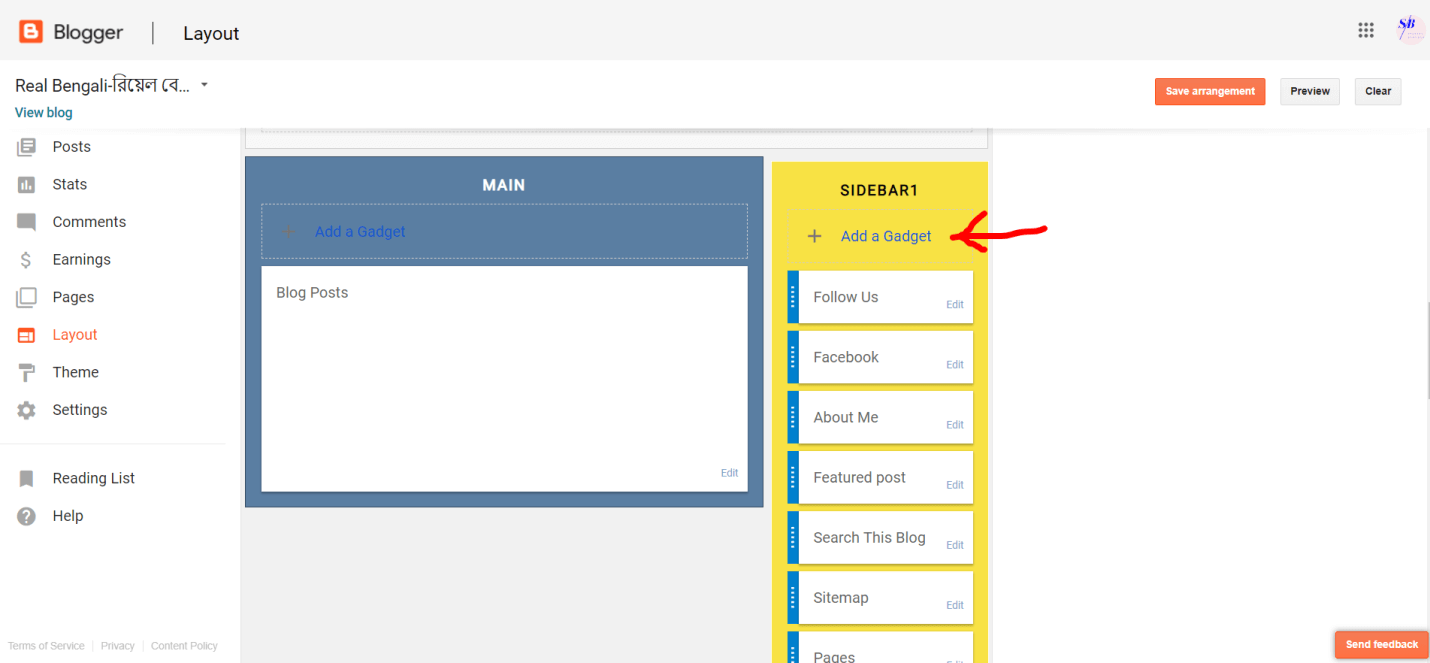Image resolution: width=1430 pixels, height=663 pixels.
Task: Click the Pages sidebar icon
Action: (27, 297)
